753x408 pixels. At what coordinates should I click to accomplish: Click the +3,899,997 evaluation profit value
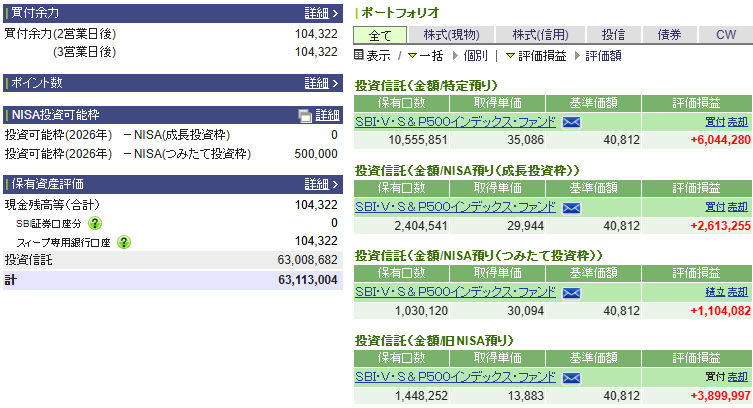click(720, 396)
